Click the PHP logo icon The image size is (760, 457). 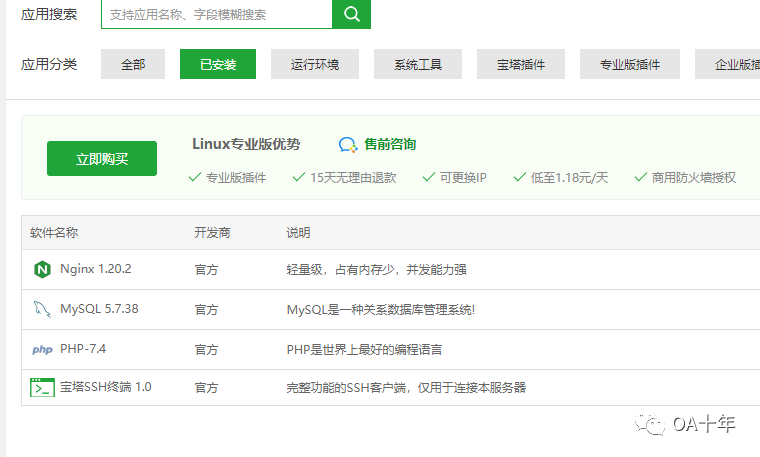42,349
